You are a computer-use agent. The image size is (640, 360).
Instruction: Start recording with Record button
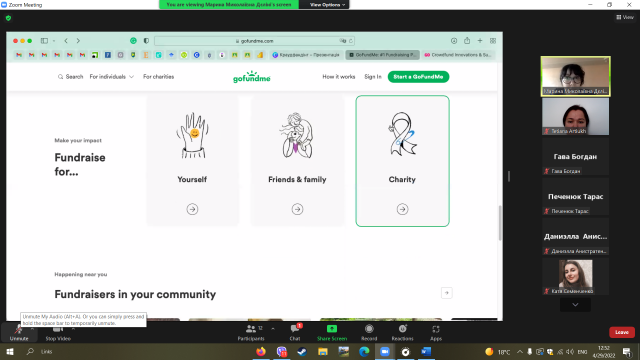(x=369, y=333)
